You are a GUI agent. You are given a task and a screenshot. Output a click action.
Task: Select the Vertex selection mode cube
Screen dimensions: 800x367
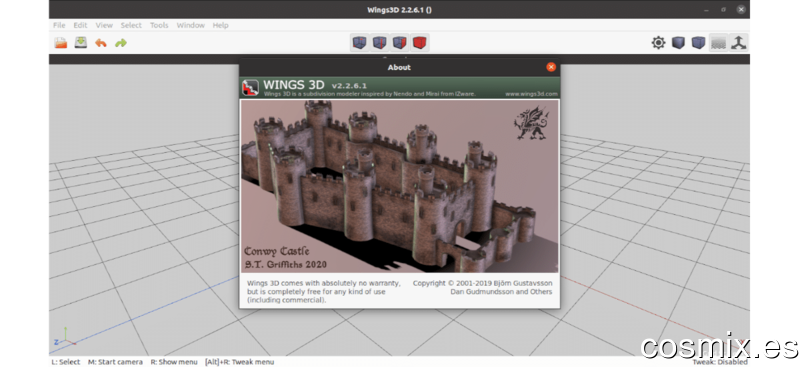pos(360,43)
